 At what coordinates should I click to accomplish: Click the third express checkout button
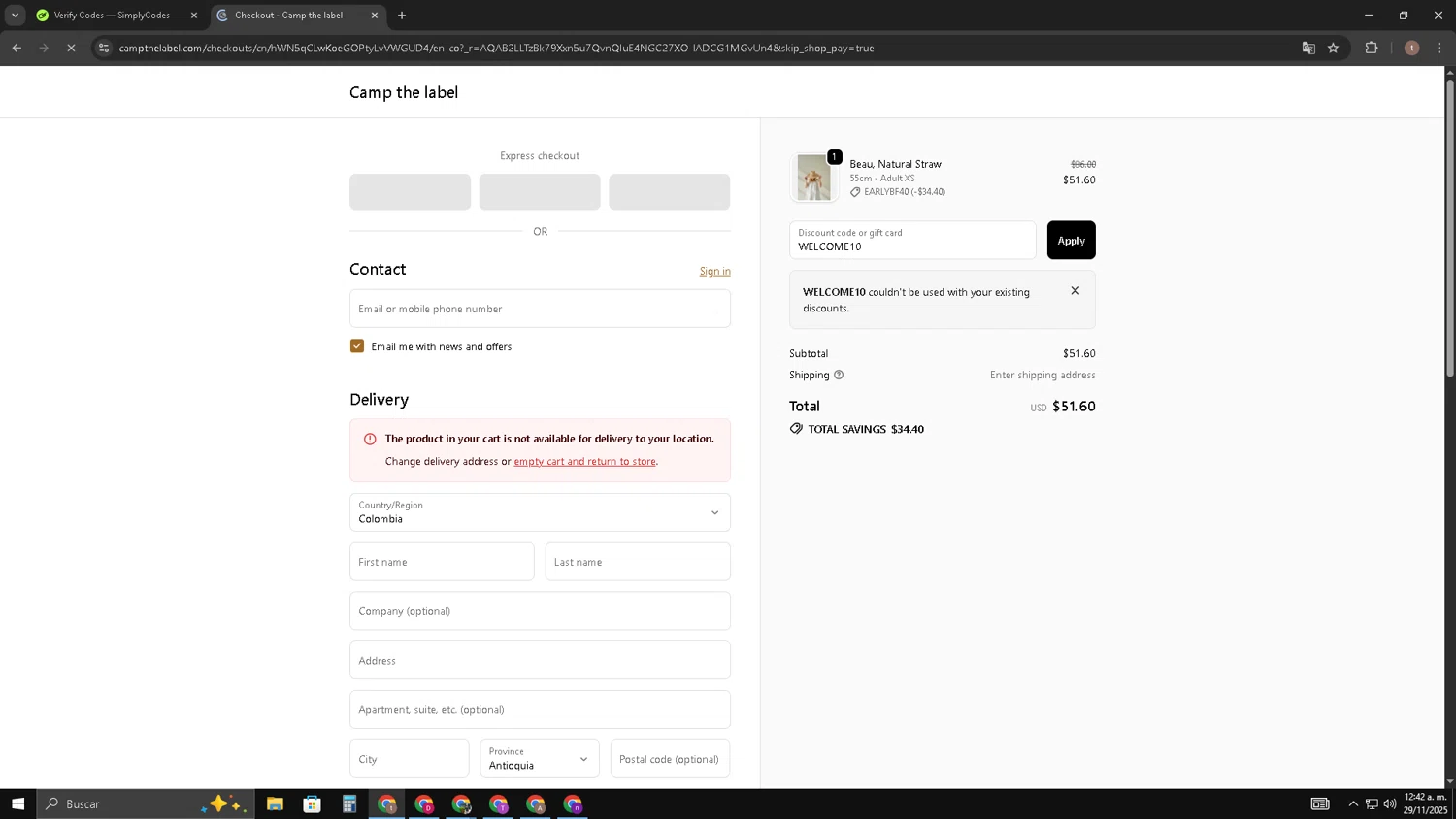pos(670,192)
